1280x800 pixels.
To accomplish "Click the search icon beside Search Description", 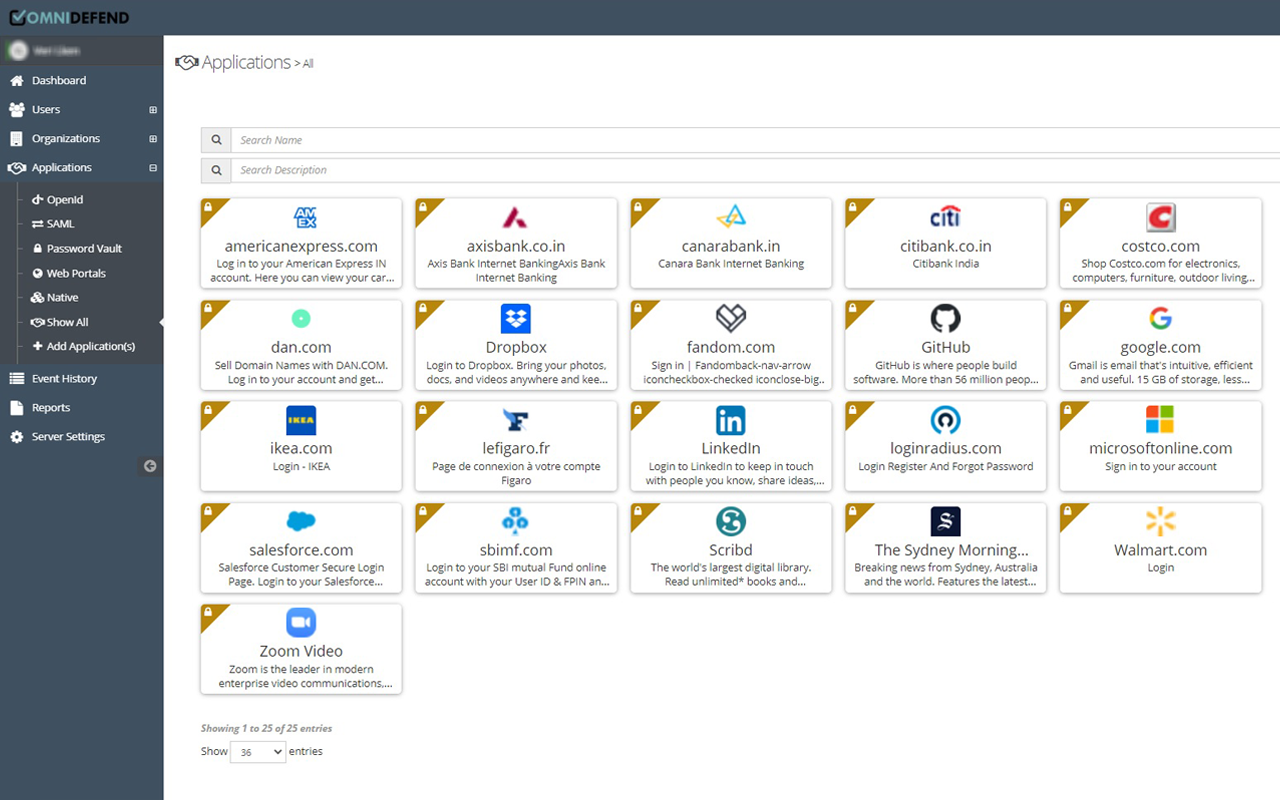I will click(x=216, y=170).
